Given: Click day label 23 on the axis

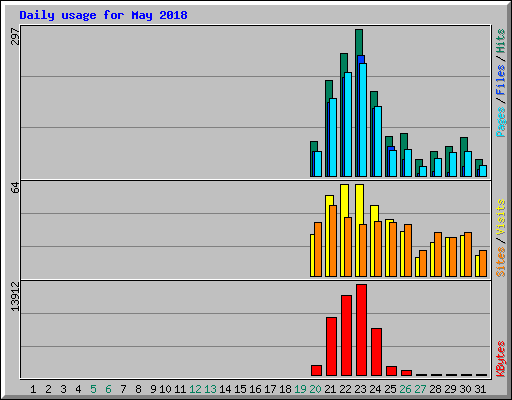Looking at the screenshot, I should (360, 389).
